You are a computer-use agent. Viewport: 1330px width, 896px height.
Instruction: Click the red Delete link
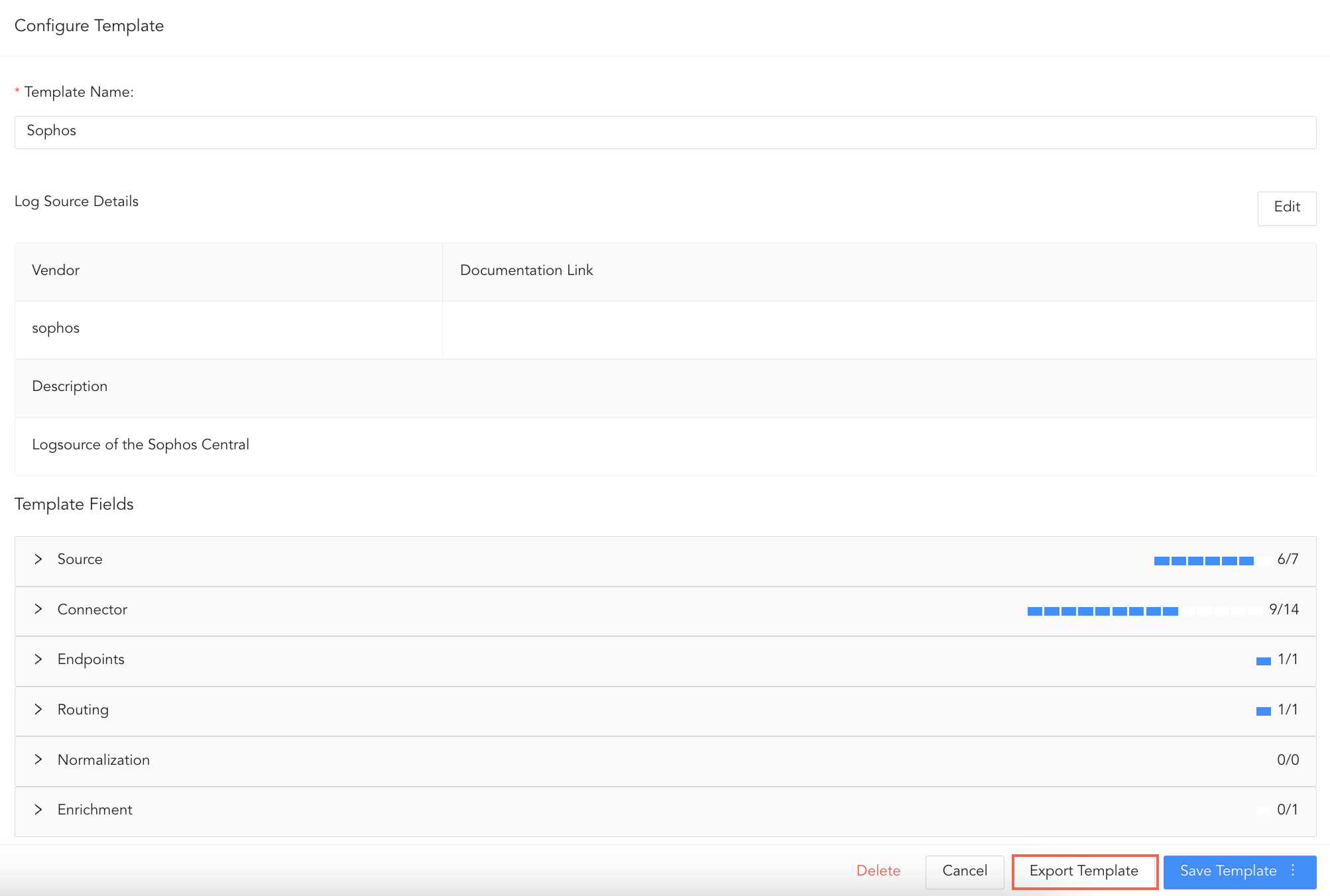click(x=878, y=871)
